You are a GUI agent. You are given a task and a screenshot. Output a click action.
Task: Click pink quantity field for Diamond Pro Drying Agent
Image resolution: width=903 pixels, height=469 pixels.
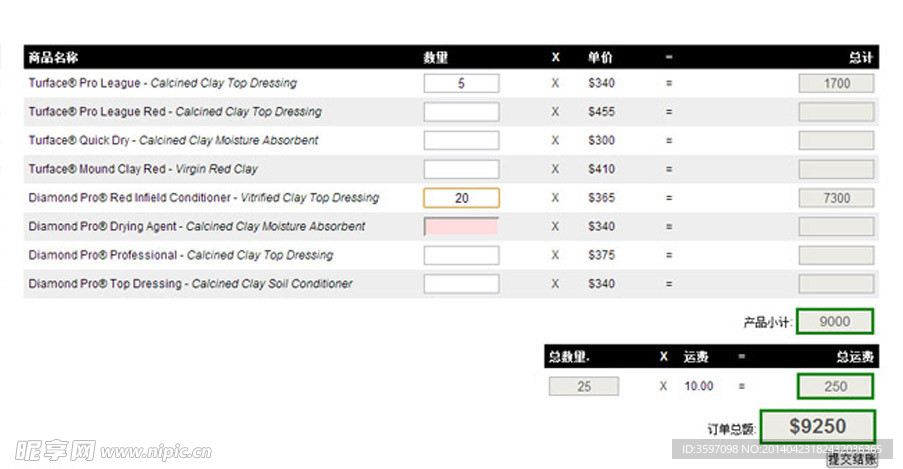461,226
